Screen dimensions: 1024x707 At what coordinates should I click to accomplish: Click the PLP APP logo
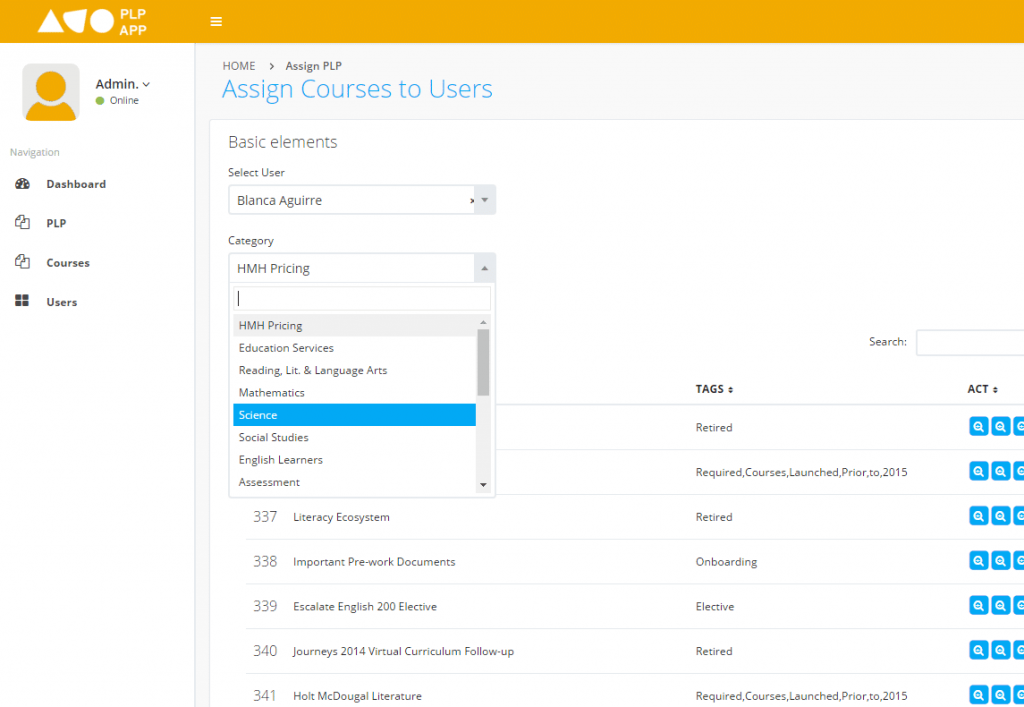point(92,22)
